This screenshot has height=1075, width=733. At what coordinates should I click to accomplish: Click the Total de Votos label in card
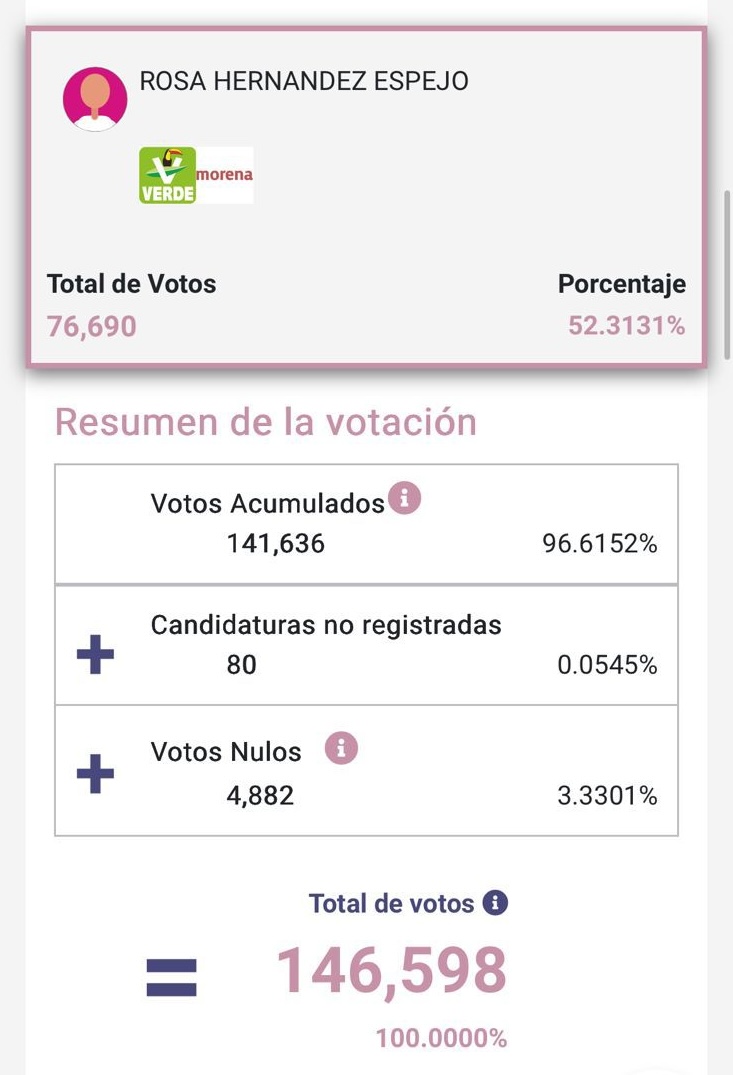[x=131, y=284]
